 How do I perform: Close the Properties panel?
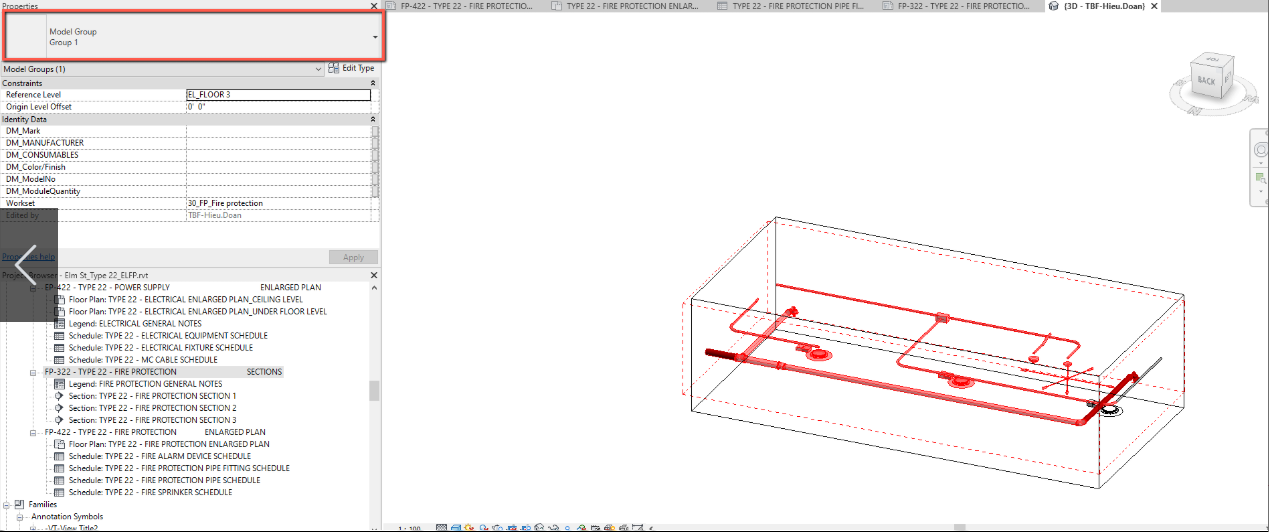tap(374, 6)
